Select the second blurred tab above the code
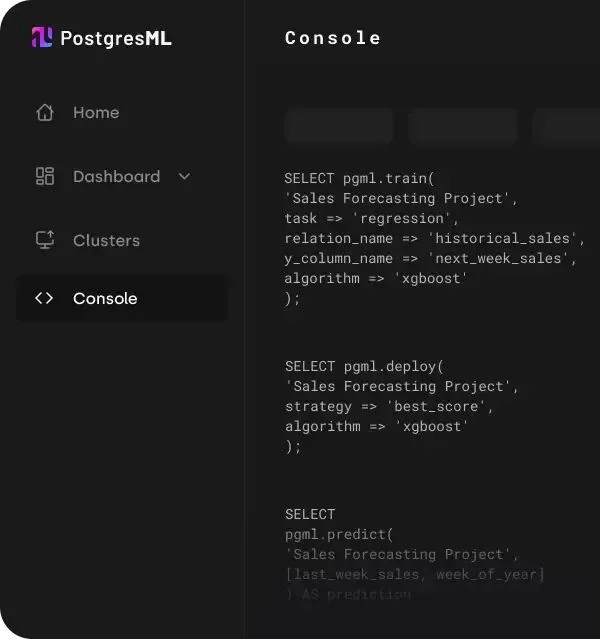 (x=463, y=126)
